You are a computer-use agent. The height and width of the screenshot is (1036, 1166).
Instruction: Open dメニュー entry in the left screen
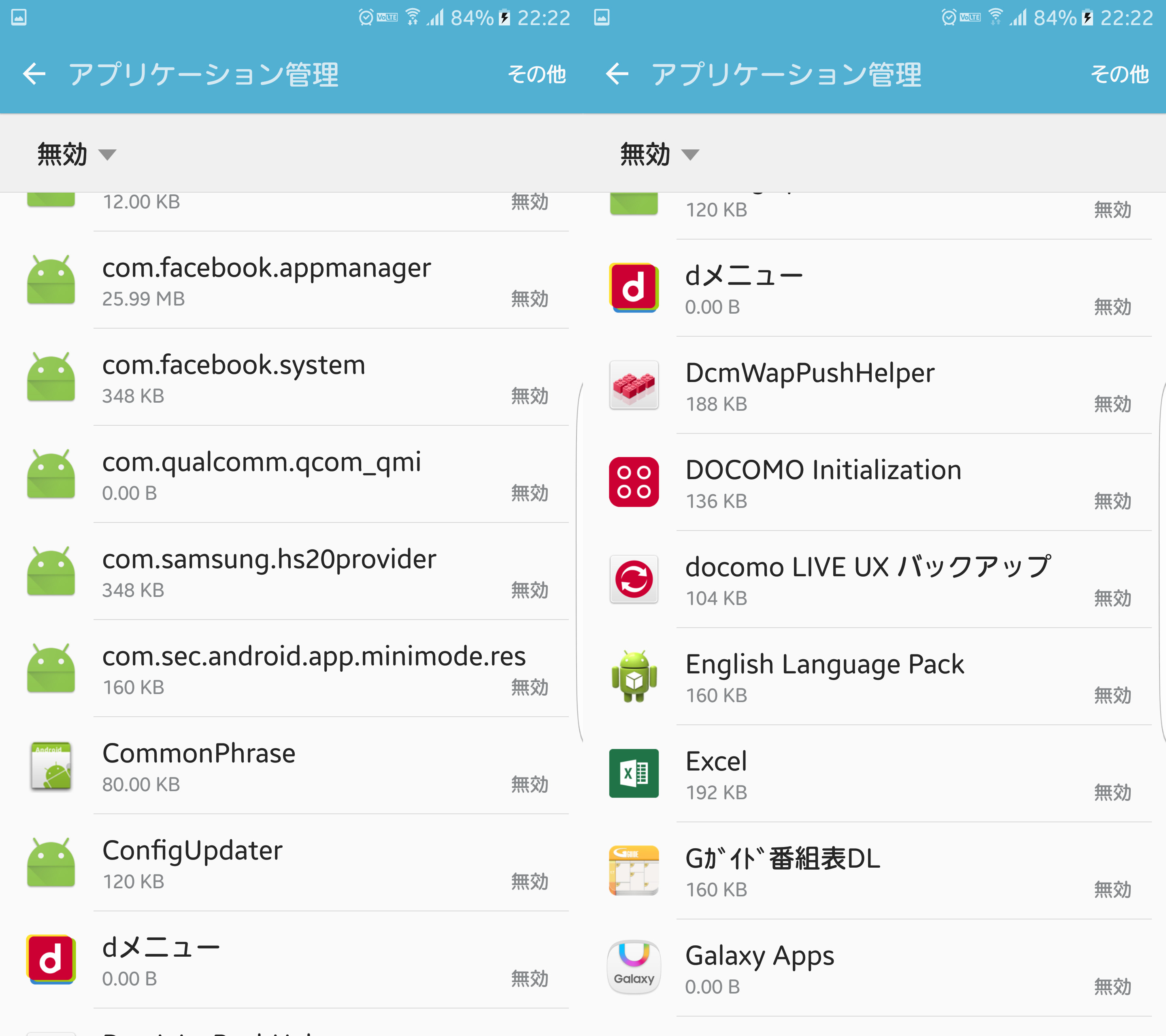(291, 960)
